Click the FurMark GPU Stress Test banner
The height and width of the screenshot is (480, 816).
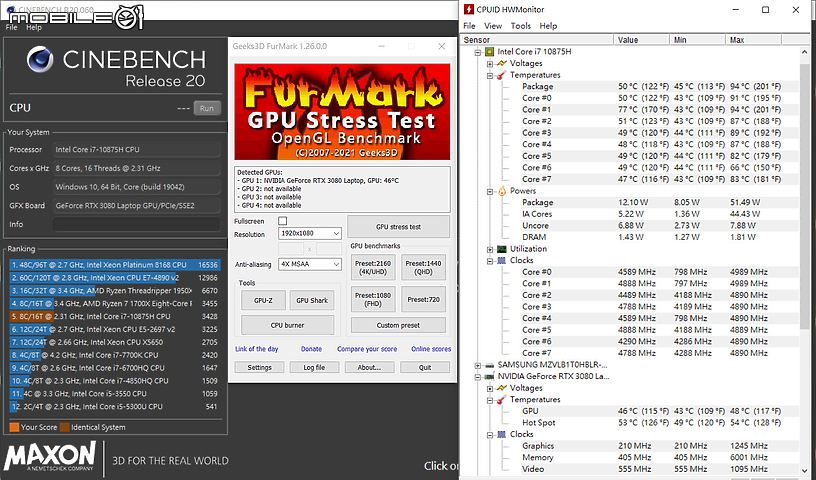[342, 111]
